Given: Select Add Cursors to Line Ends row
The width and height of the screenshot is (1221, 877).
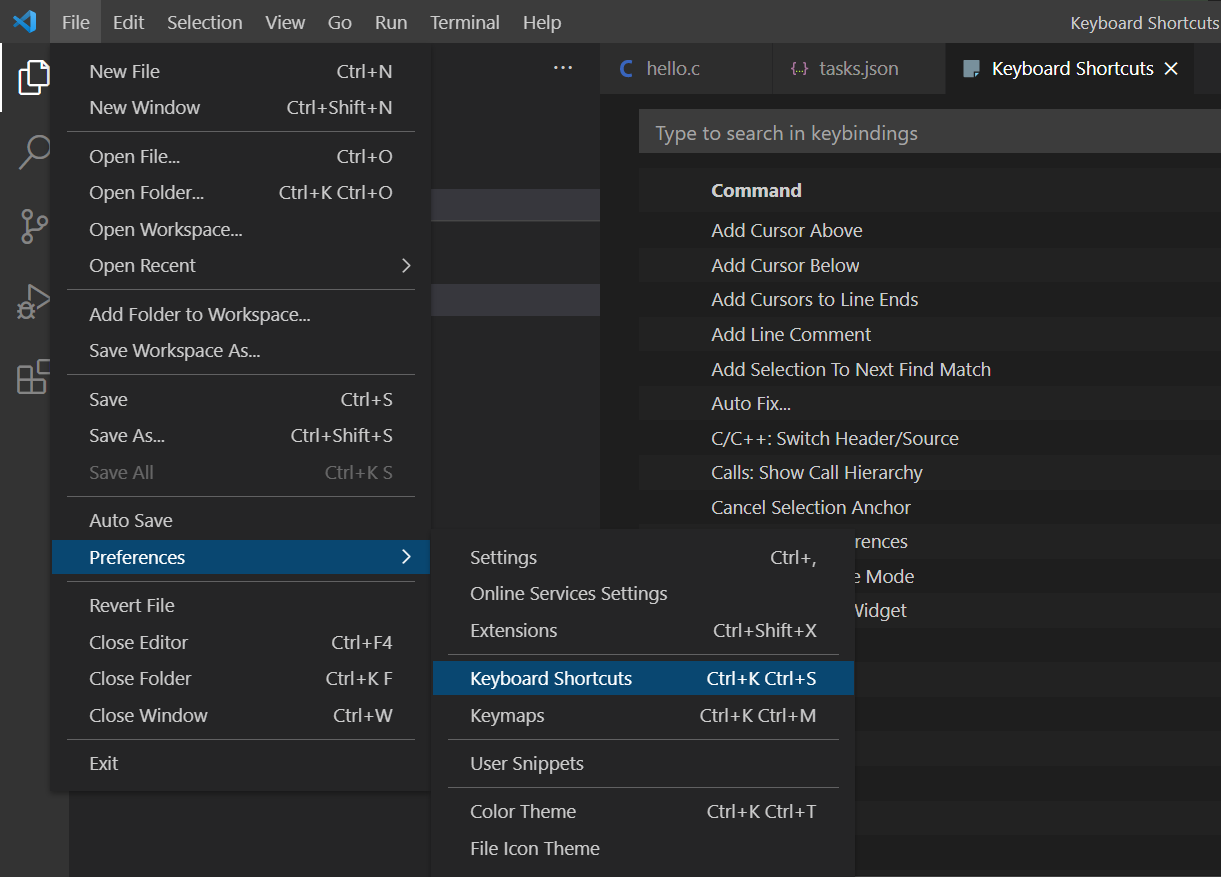Looking at the screenshot, I should [930, 299].
